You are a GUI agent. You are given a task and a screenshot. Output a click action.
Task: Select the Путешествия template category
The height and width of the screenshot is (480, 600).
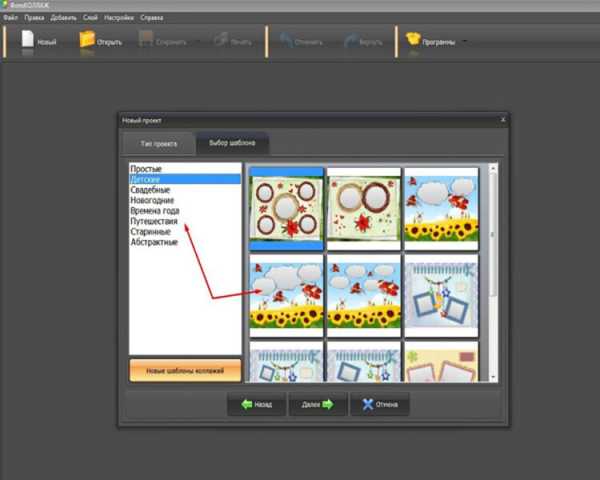(x=185, y=221)
